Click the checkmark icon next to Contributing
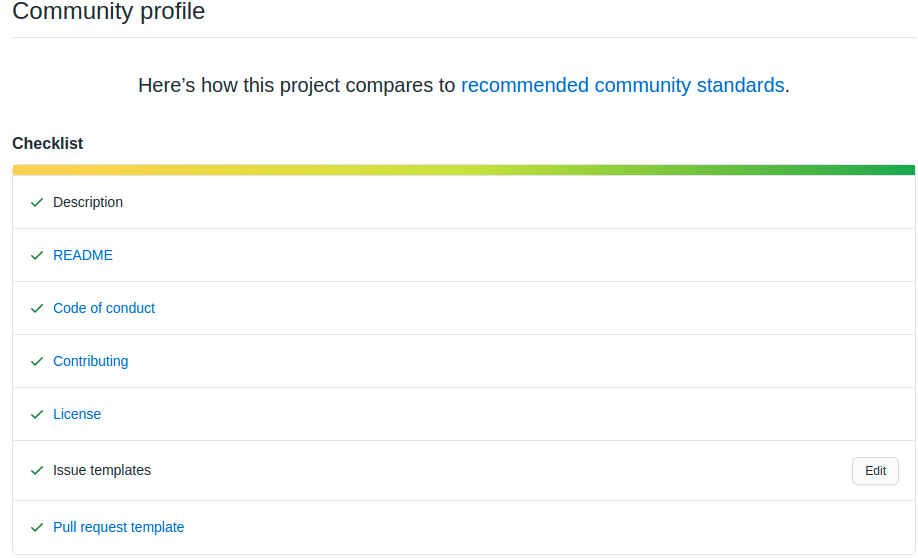Image resolution: width=918 pixels, height=558 pixels. (x=37, y=361)
